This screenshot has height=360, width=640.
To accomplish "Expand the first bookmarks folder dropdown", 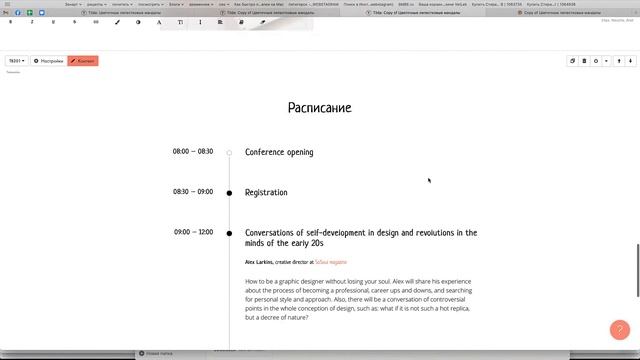I will coord(73,4).
